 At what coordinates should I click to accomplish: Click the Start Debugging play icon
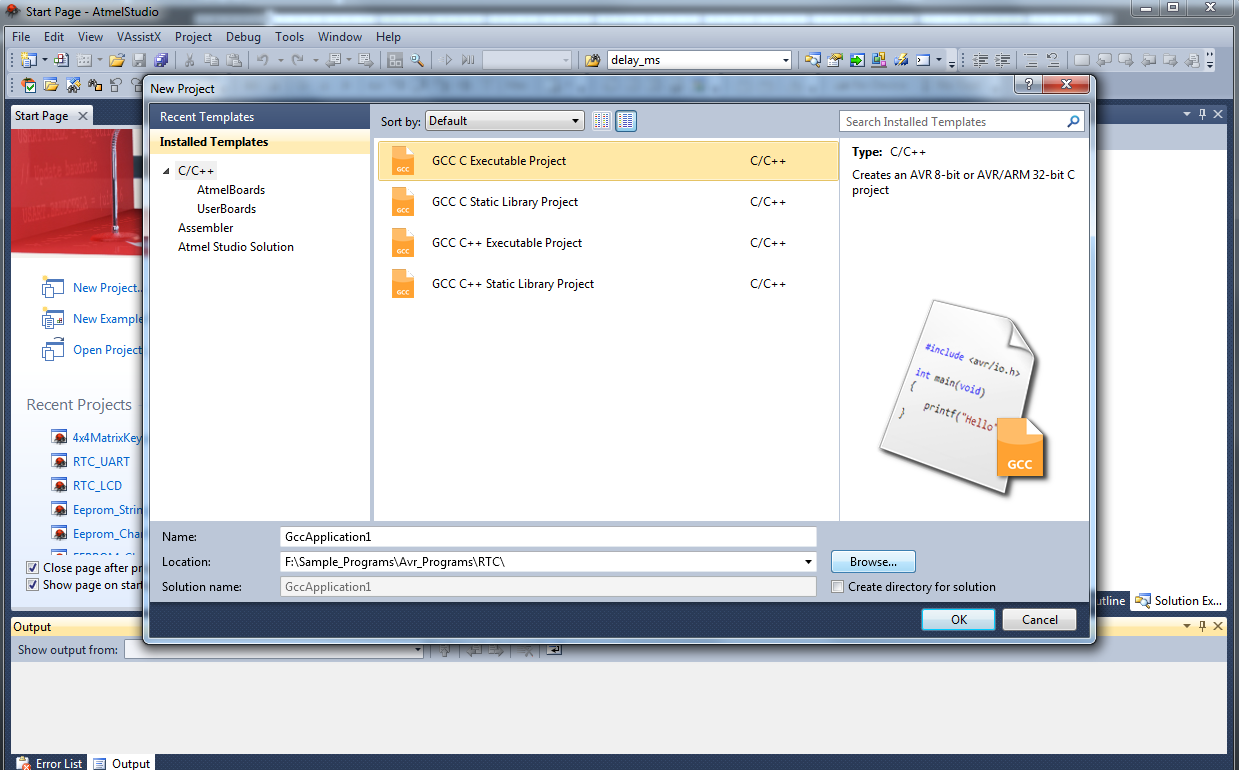(449, 60)
